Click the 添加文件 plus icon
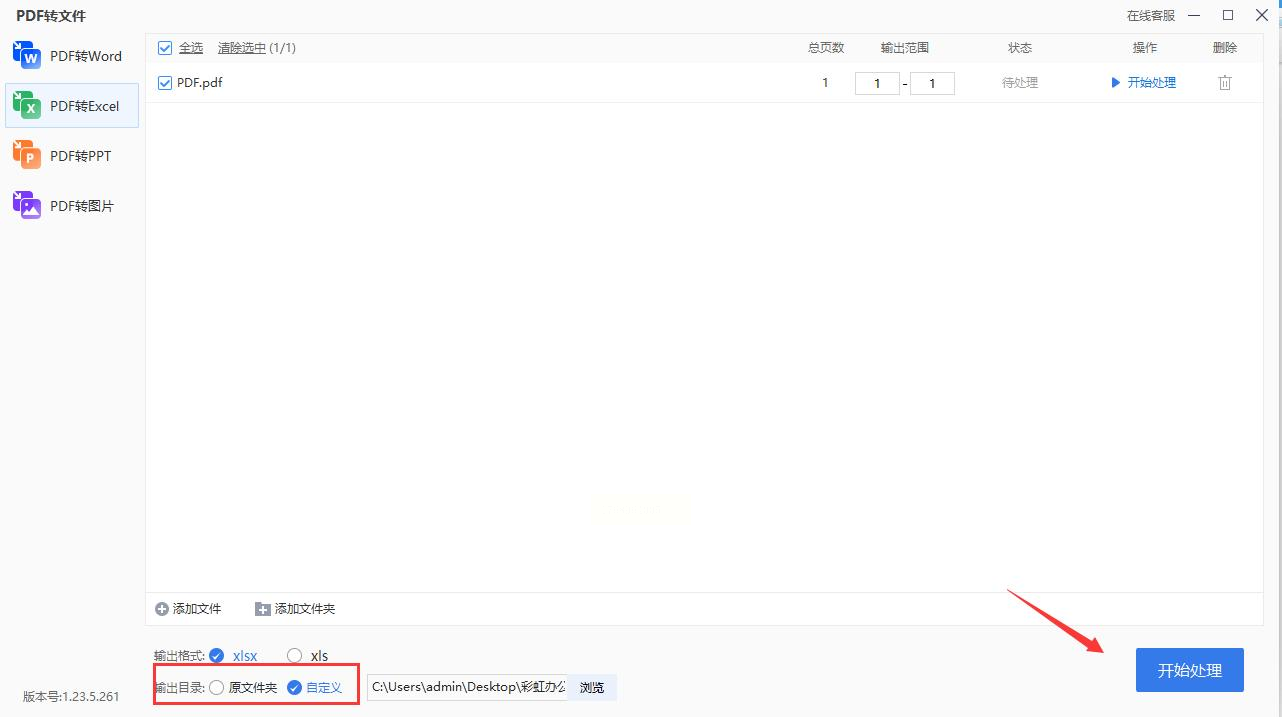This screenshot has height=717, width=1282. point(162,609)
